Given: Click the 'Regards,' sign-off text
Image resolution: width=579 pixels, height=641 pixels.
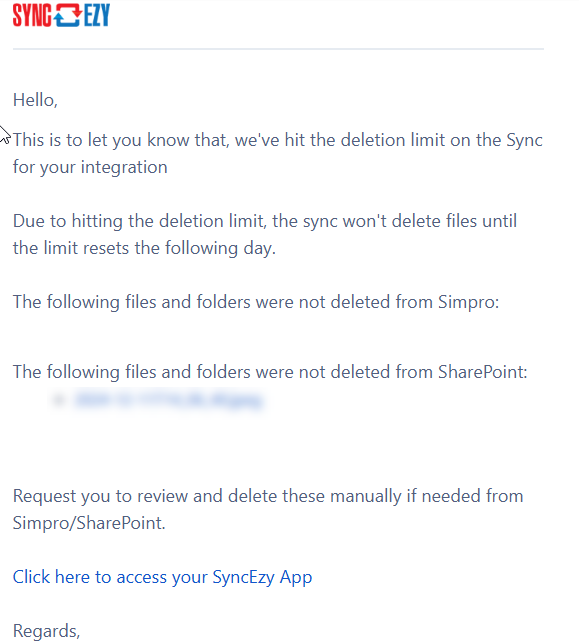Looking at the screenshot, I should pos(46,631).
